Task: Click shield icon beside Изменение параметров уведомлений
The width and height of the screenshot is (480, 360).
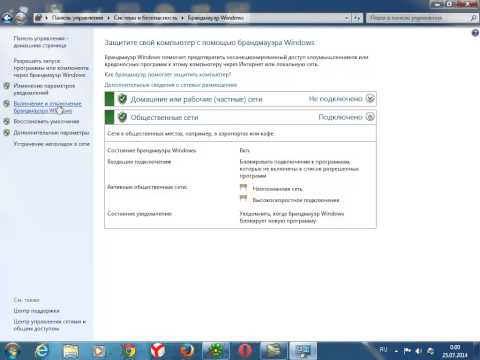Action: tap(7, 86)
